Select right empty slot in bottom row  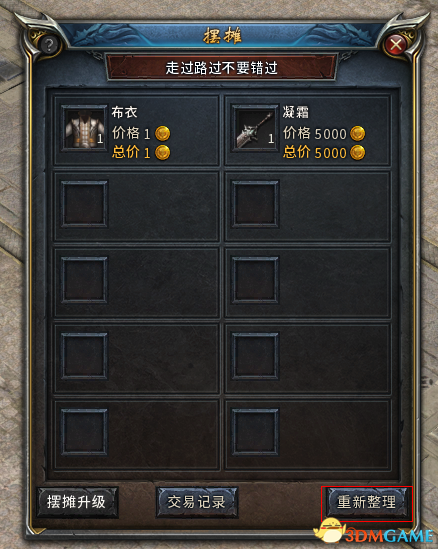pos(255,432)
